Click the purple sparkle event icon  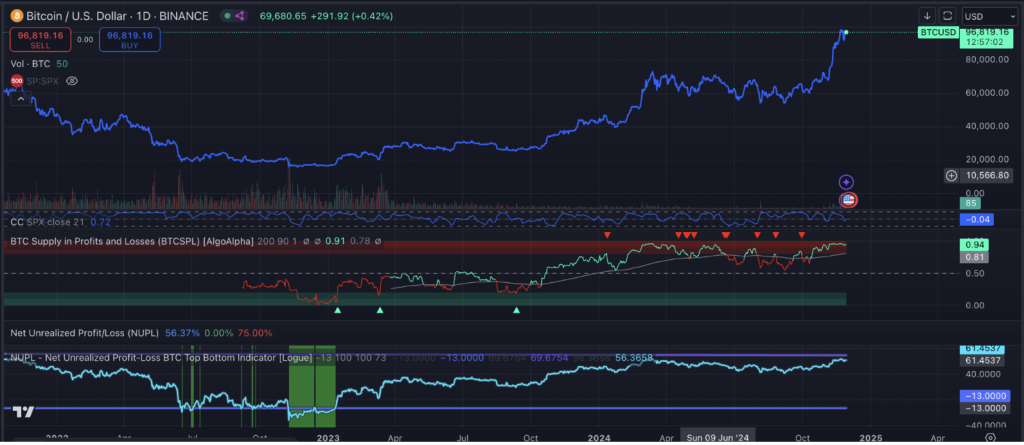846,182
